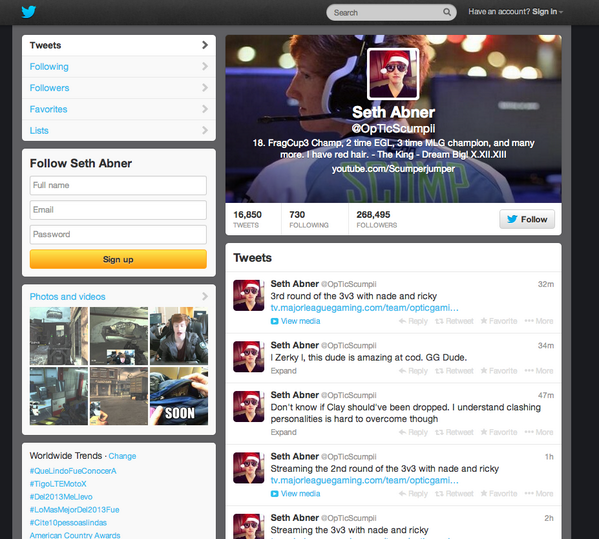Reply to the 1h streaming tweet

tap(413, 494)
